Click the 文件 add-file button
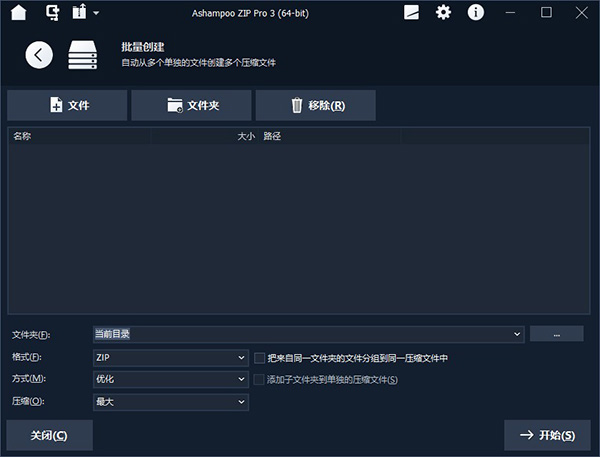Viewport: 600px width, 457px height. pyautogui.click(x=67, y=105)
